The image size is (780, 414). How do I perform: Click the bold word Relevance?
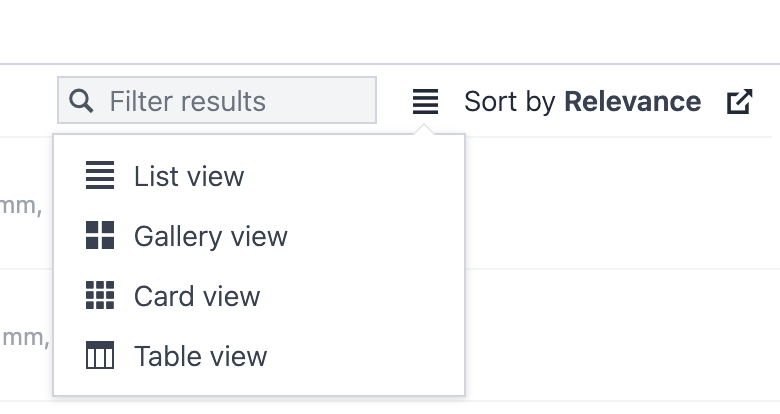coord(632,101)
